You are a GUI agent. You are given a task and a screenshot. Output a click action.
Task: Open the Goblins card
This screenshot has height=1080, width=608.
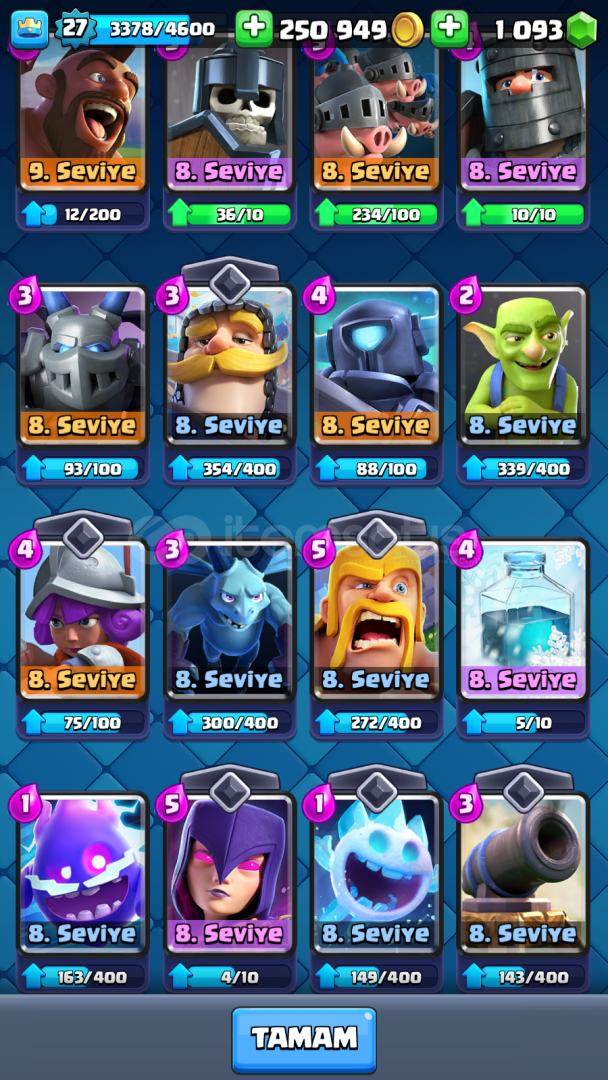coord(524,364)
